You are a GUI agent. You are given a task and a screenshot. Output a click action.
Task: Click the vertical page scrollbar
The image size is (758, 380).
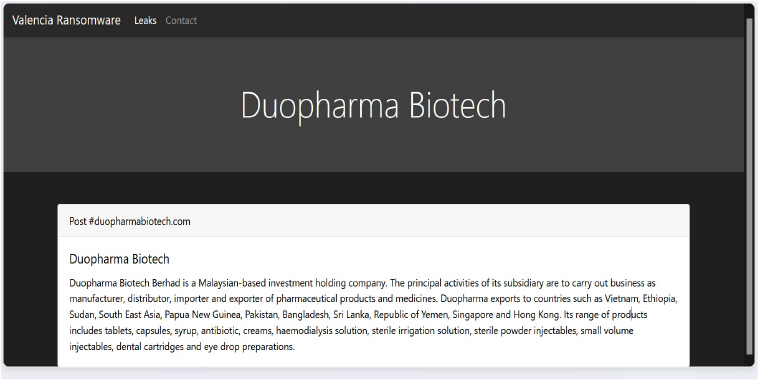(749, 184)
